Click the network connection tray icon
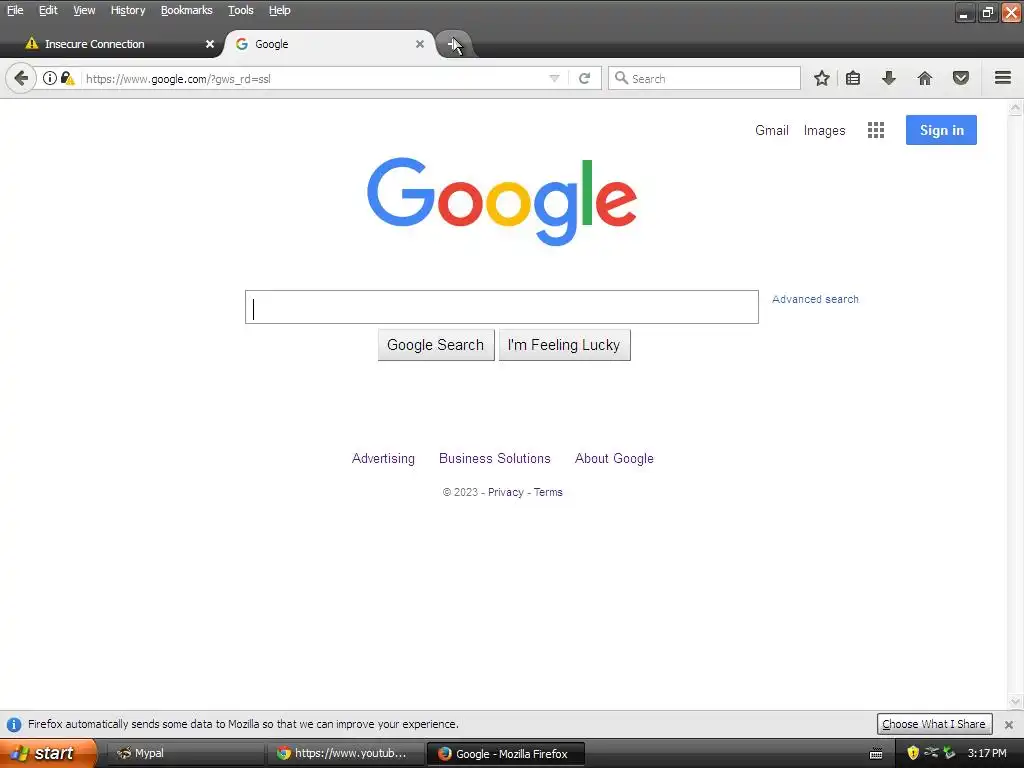Viewport: 1024px width, 768px height. pos(931,752)
